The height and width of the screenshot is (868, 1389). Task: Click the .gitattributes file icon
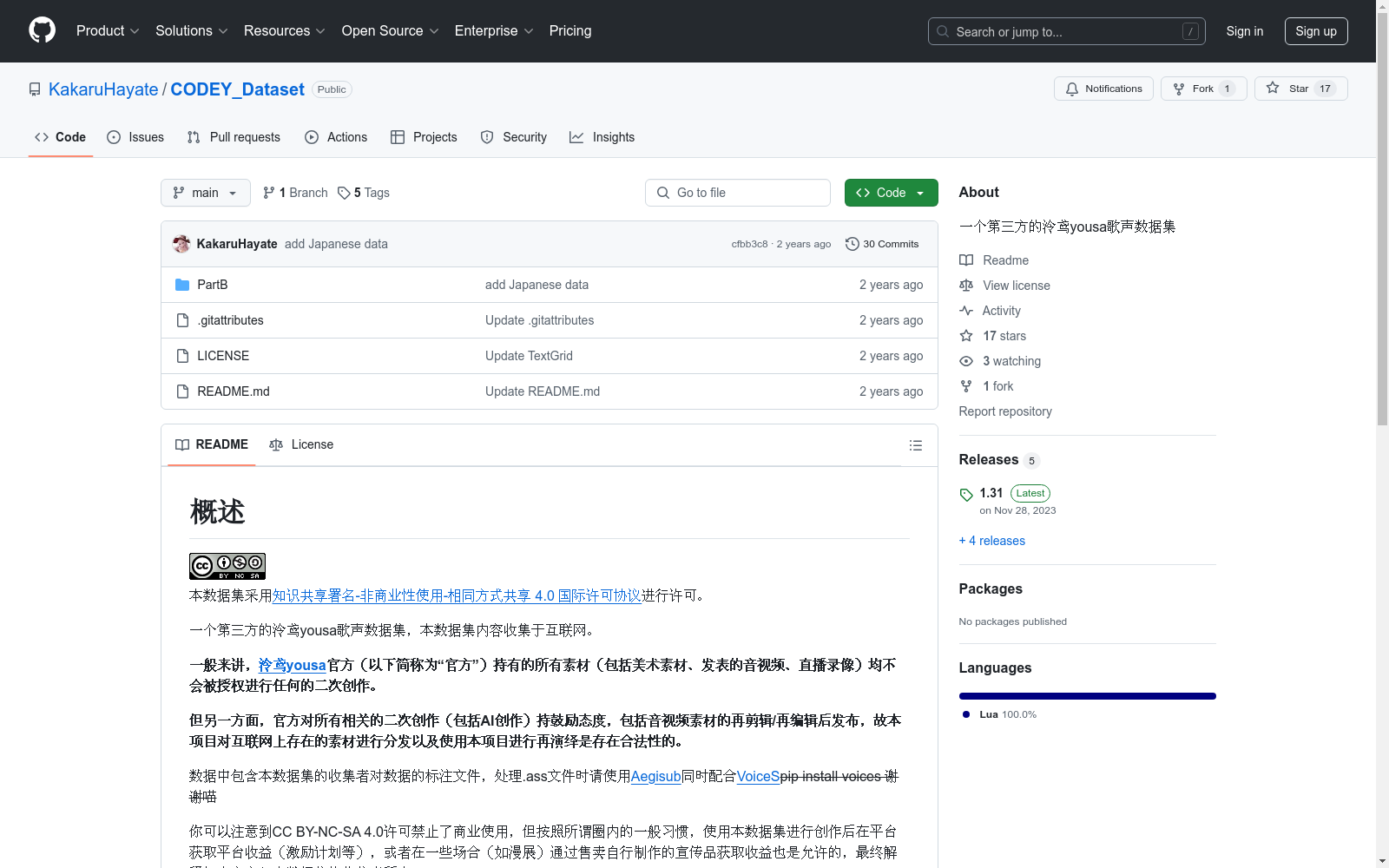tap(182, 320)
